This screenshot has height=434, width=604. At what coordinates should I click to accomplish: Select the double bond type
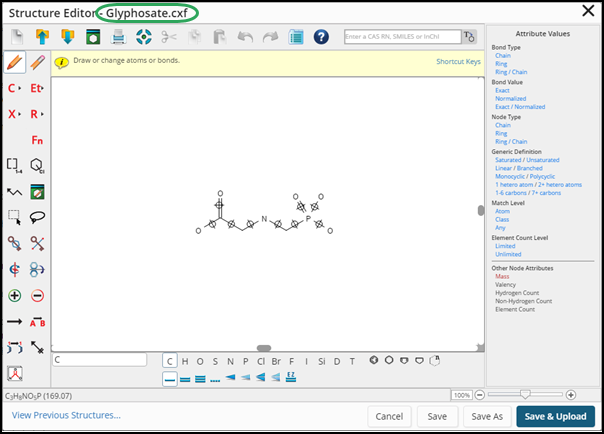(185, 379)
